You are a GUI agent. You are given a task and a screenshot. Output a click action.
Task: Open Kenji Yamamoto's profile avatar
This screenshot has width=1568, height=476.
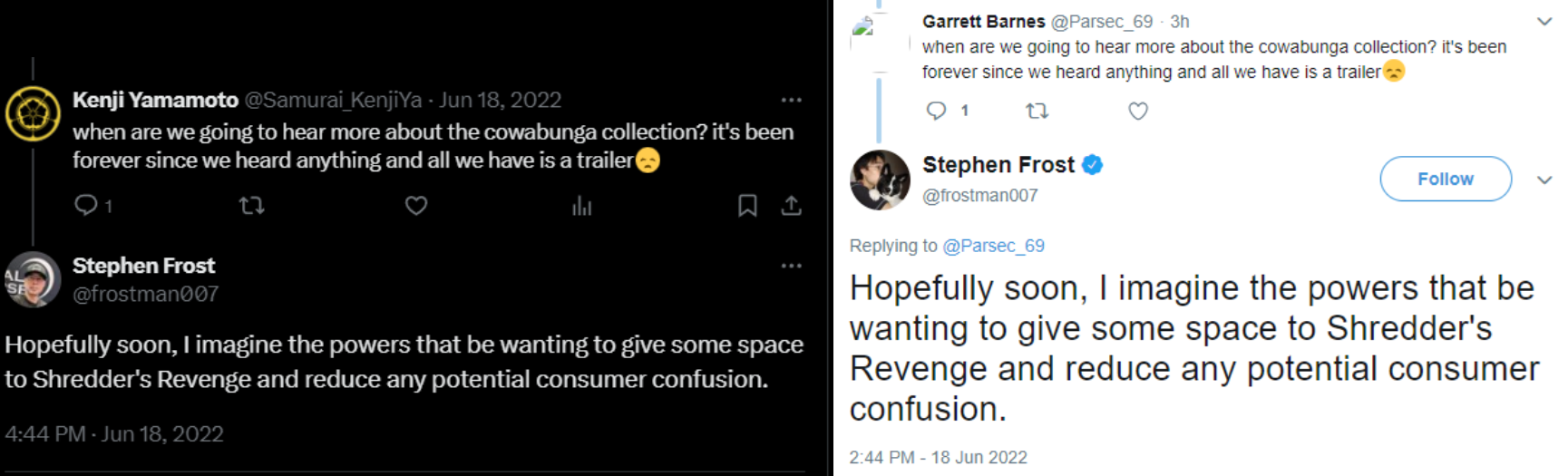[x=33, y=115]
